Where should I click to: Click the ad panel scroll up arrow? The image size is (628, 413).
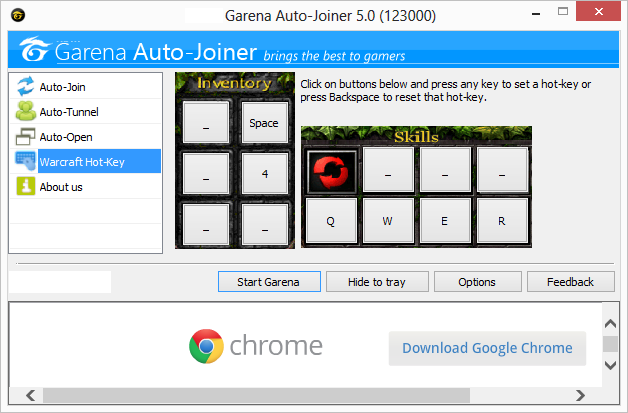tap(610, 323)
